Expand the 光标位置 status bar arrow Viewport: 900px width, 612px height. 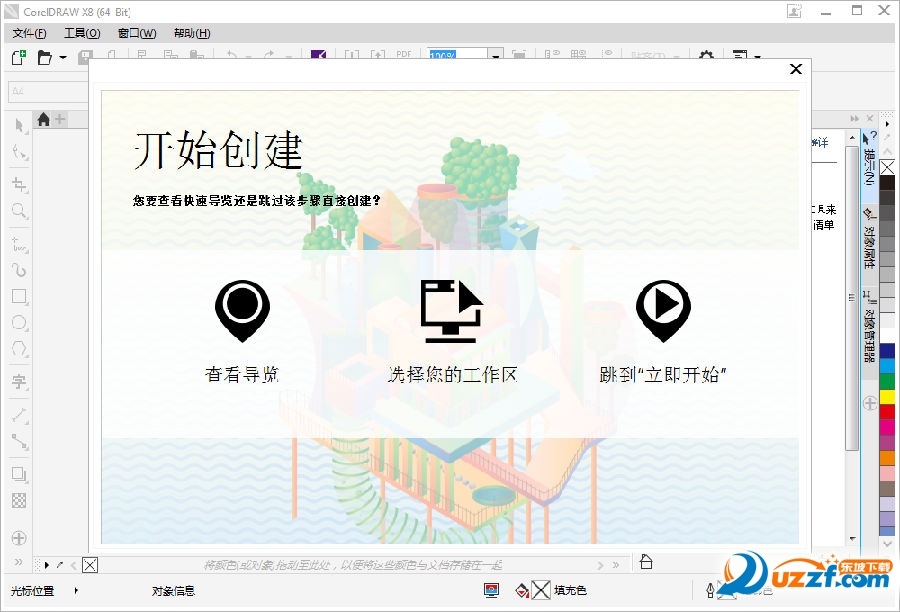click(x=76, y=591)
